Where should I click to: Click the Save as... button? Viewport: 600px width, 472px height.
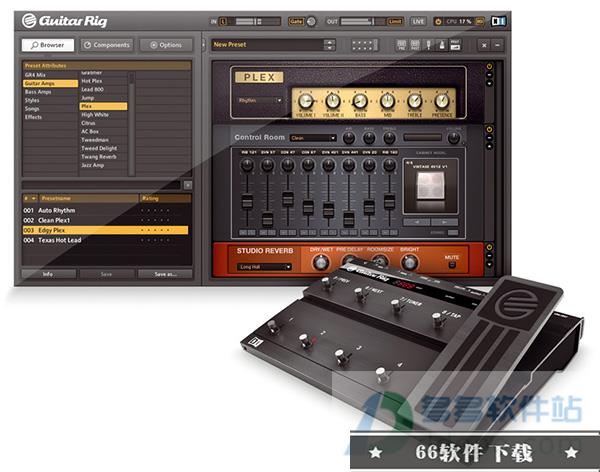point(165,274)
